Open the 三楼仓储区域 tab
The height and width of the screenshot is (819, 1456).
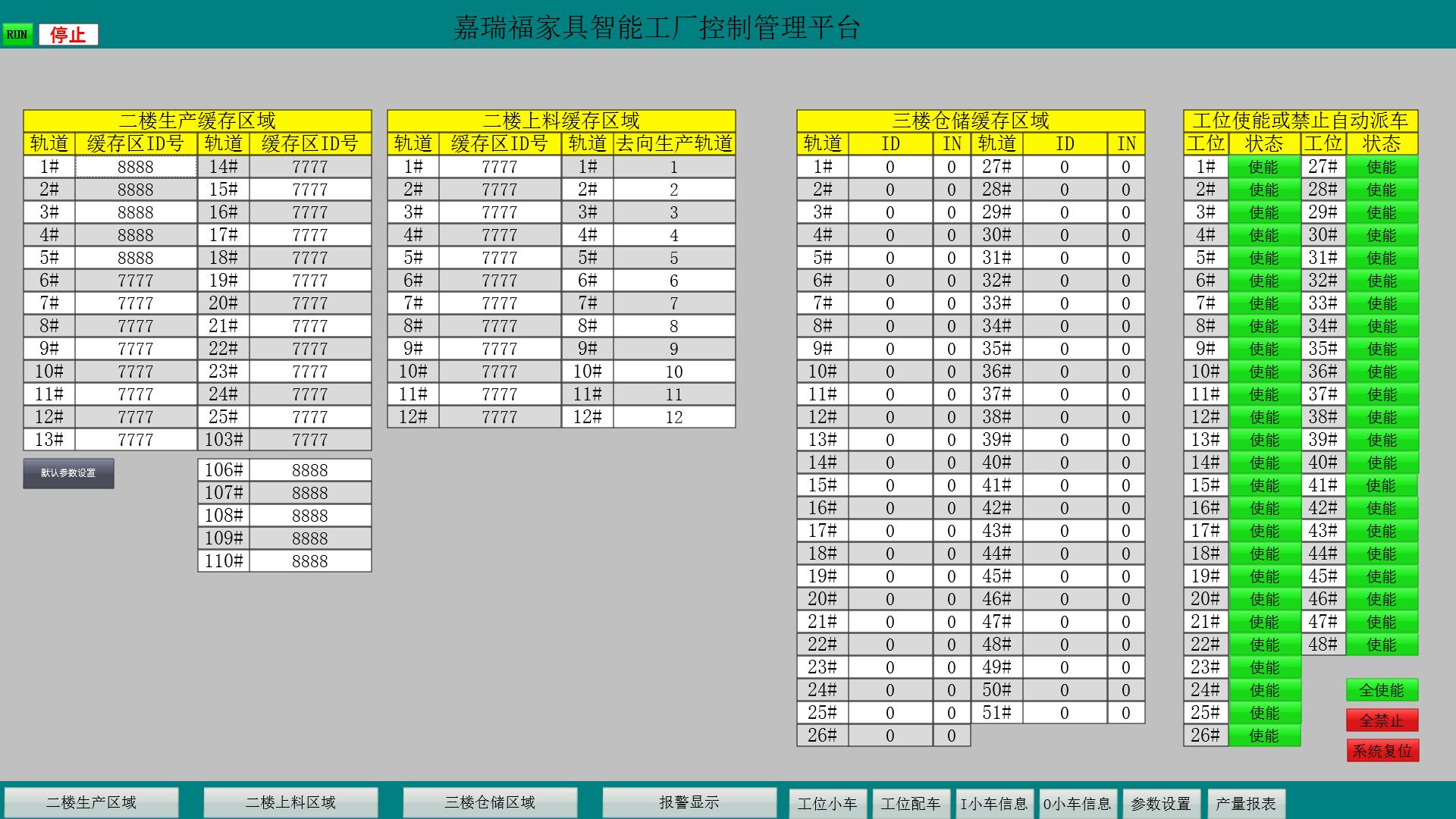click(490, 802)
